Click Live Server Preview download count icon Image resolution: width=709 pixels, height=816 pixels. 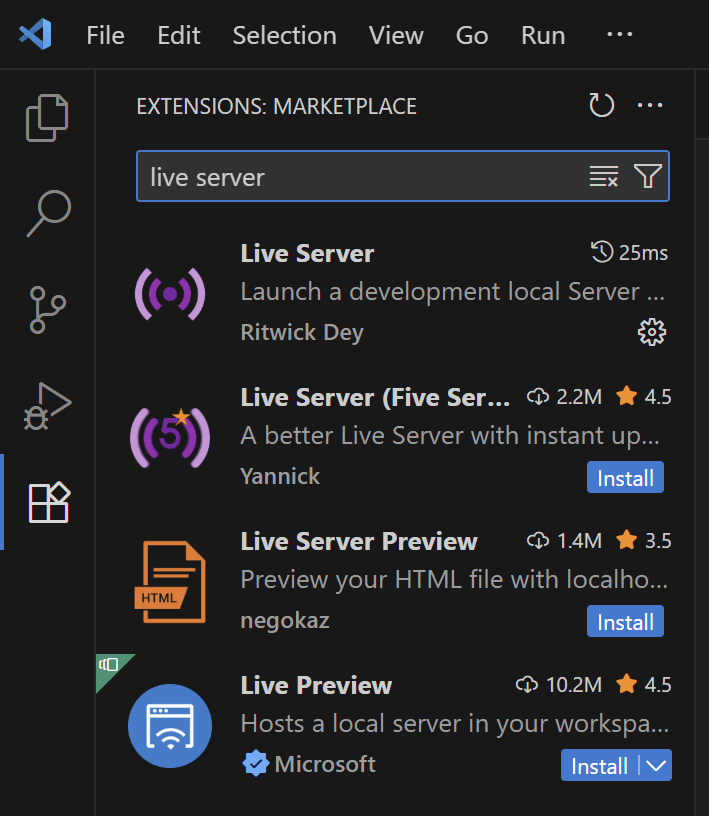[x=538, y=541]
